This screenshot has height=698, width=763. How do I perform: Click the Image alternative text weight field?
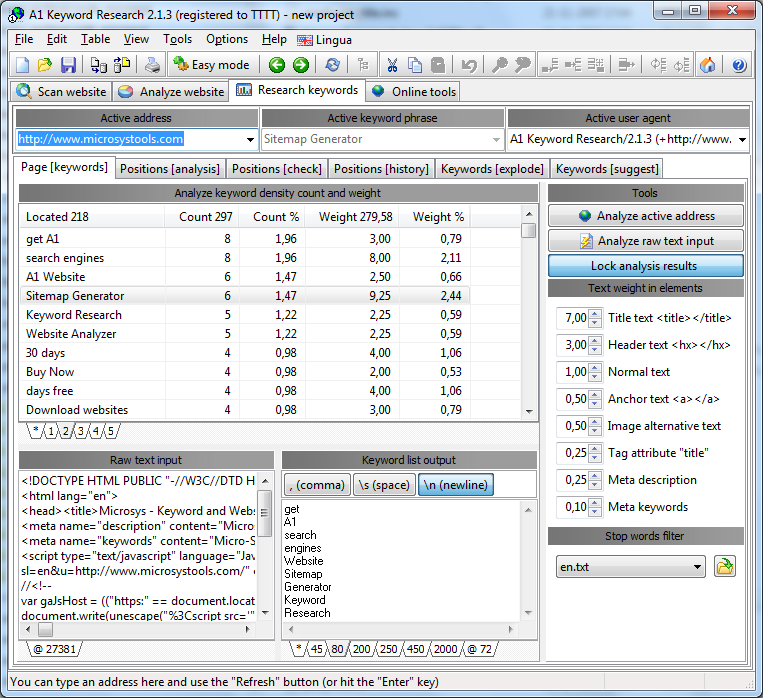[x=573, y=426]
